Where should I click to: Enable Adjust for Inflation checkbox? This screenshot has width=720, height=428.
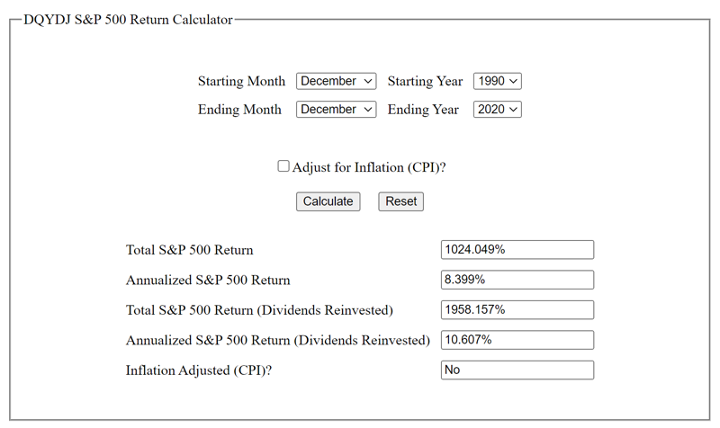[283, 166]
